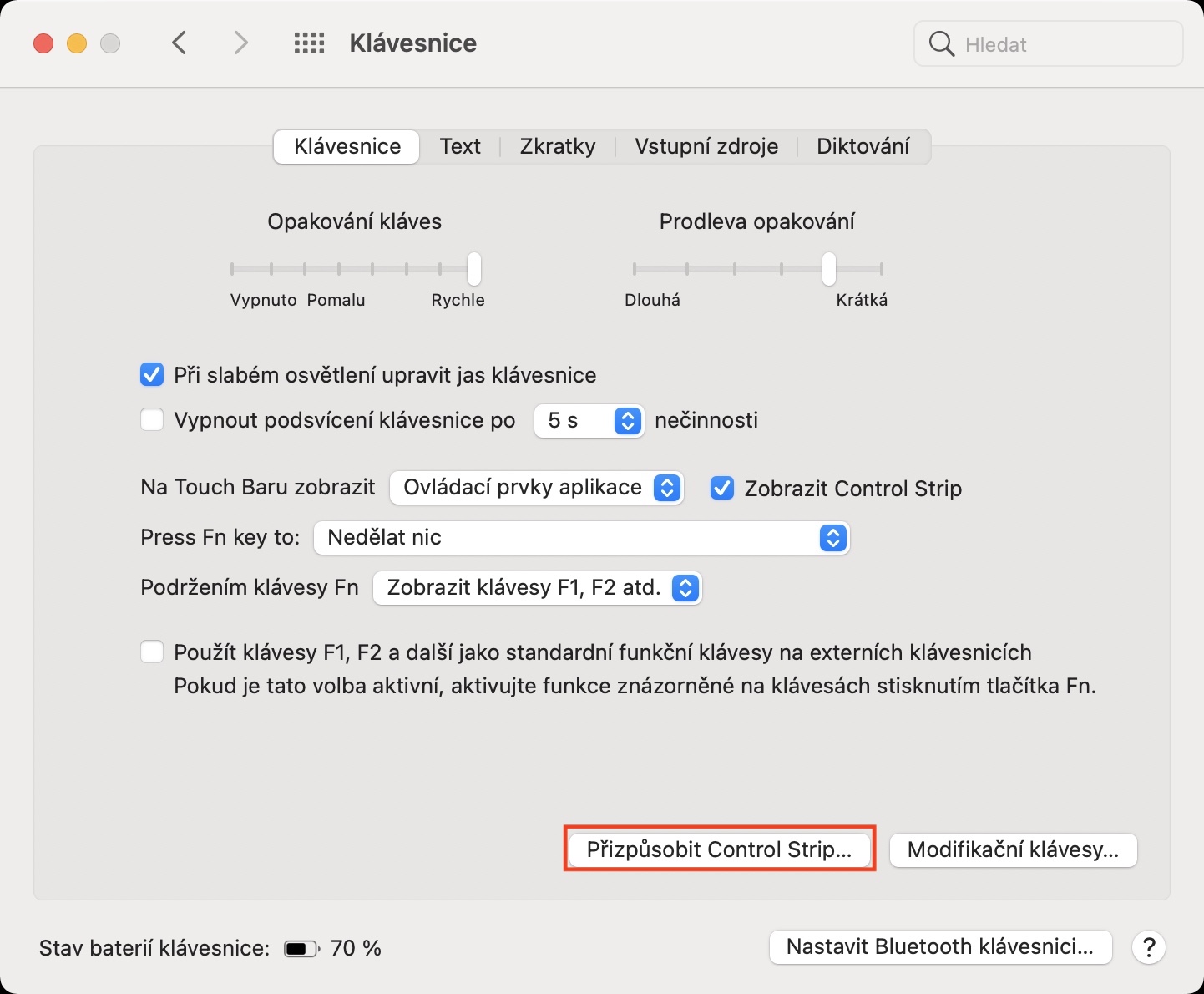Screen dimensions: 1204x994
Task: Open the 5 s inactivity time dropdown
Action: click(589, 420)
